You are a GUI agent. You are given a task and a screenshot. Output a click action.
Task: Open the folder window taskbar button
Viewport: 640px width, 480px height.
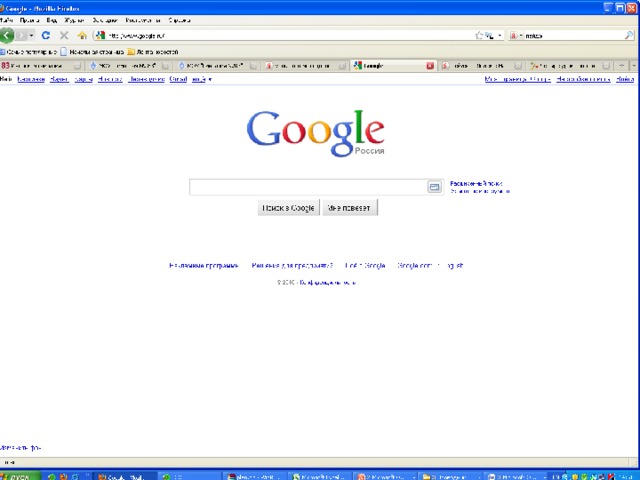(x=451, y=476)
